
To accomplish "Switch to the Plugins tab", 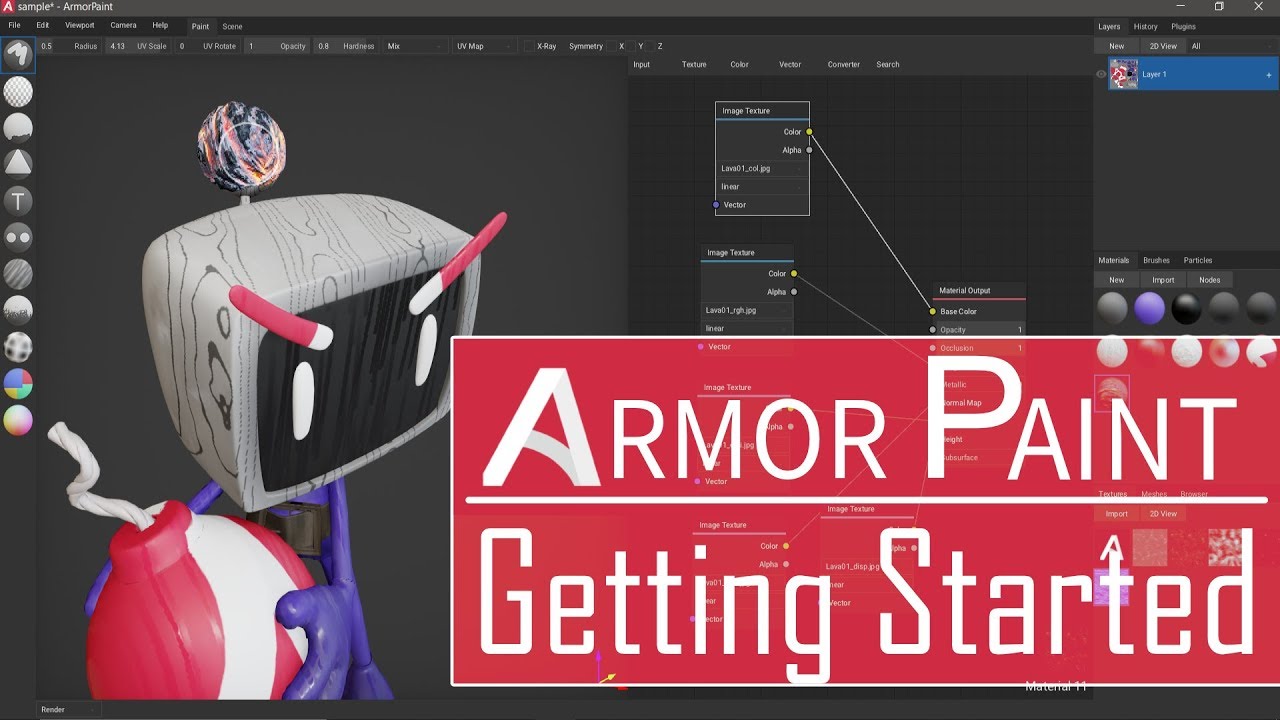I will click(1183, 27).
